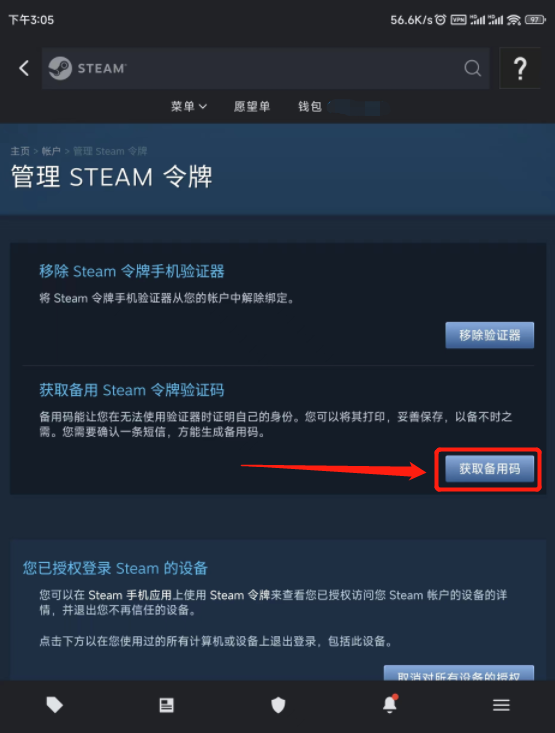Open the hamburger menu icon
The image size is (555, 733).
[501, 705]
